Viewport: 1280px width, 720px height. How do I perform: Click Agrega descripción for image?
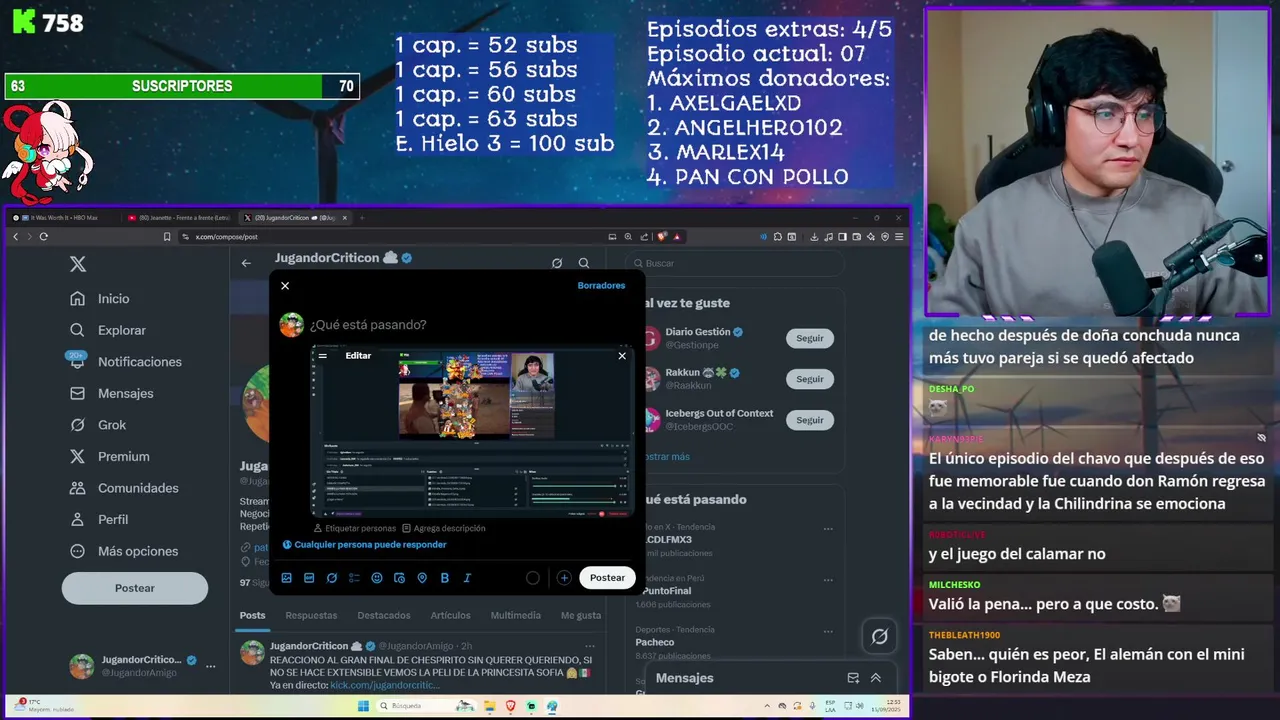[444, 528]
